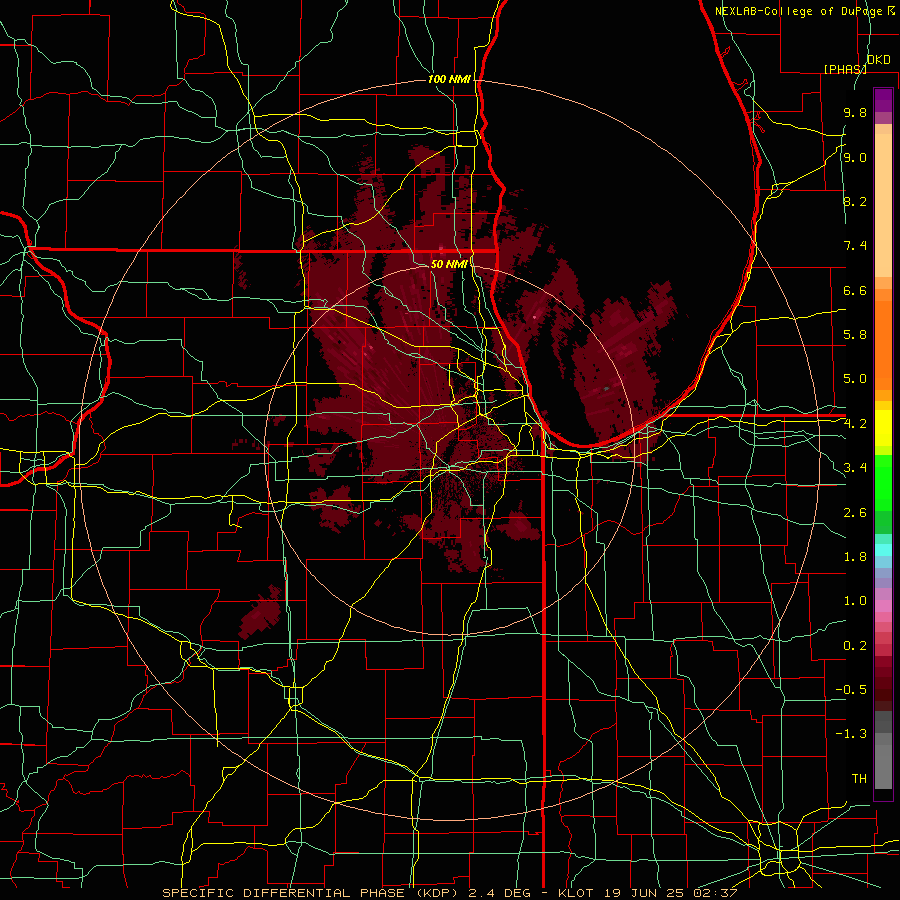Click the [PHAS] legend heading

[x=845, y=69]
